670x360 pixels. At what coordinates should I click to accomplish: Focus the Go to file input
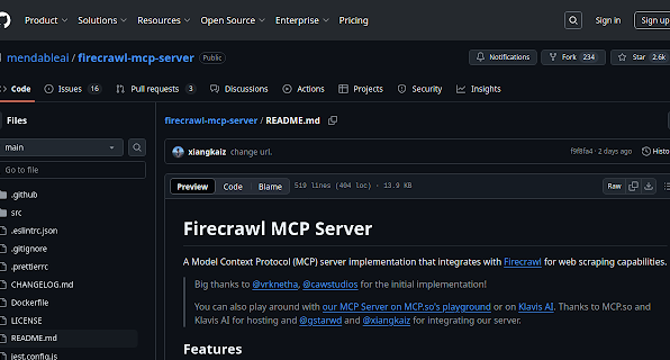pyautogui.click(x=73, y=170)
